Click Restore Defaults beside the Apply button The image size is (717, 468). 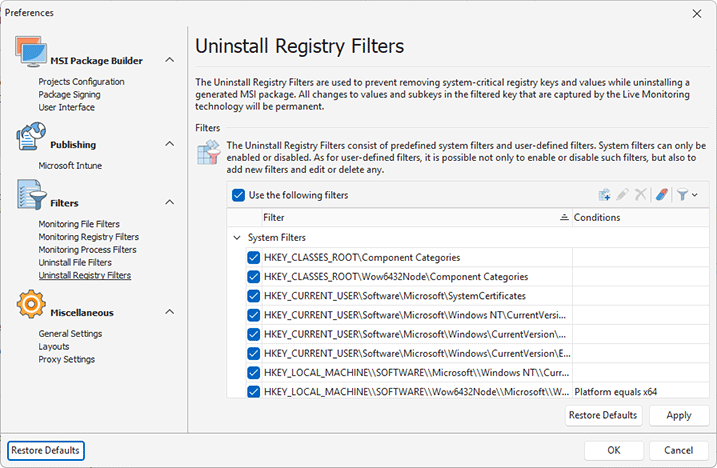point(602,415)
